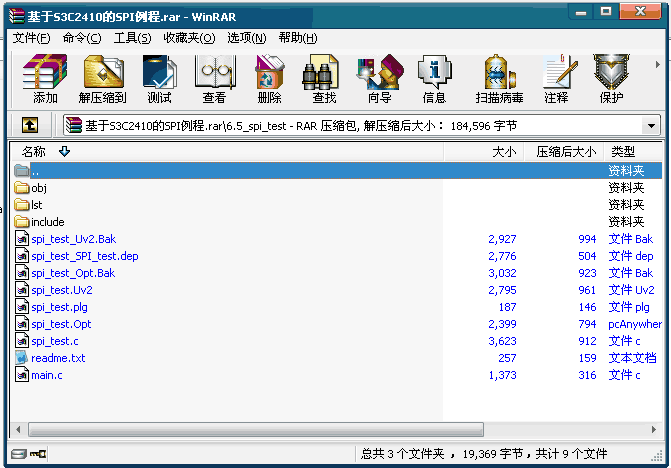Select file spi_test.Opt

[x=61, y=324]
